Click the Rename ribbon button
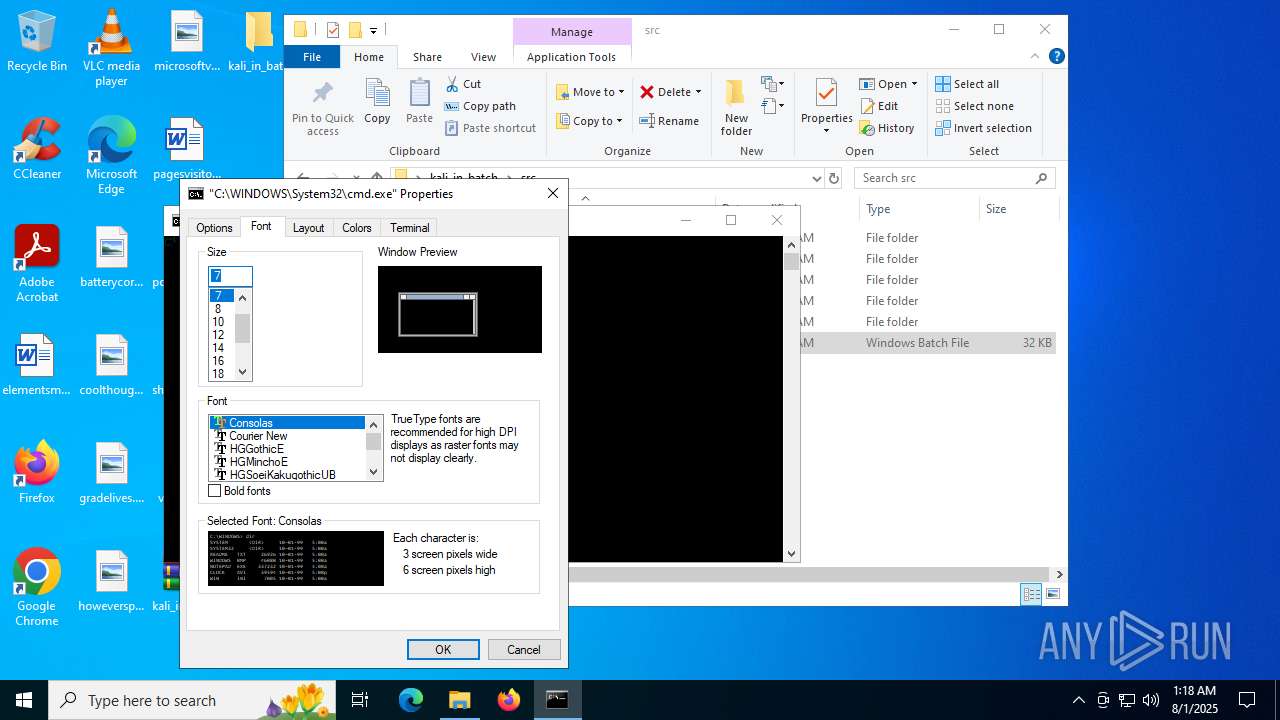The width and height of the screenshot is (1280, 720). tap(670, 121)
